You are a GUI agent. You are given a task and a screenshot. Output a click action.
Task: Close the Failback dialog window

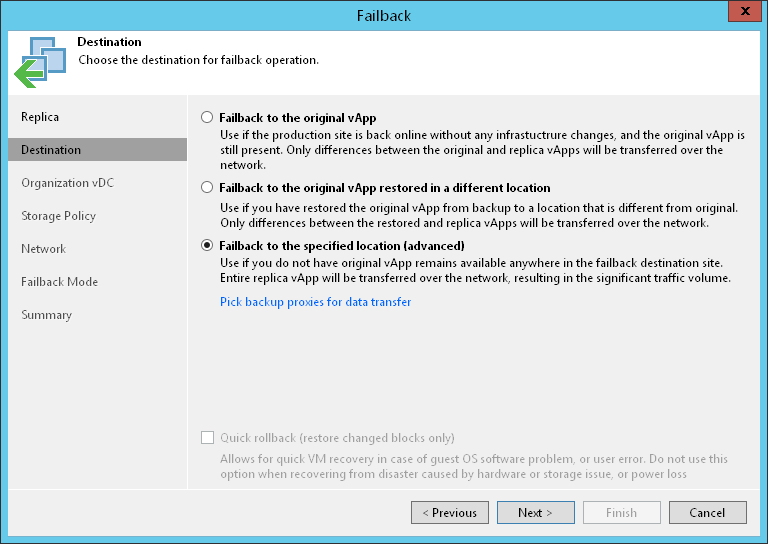pyautogui.click(x=744, y=14)
